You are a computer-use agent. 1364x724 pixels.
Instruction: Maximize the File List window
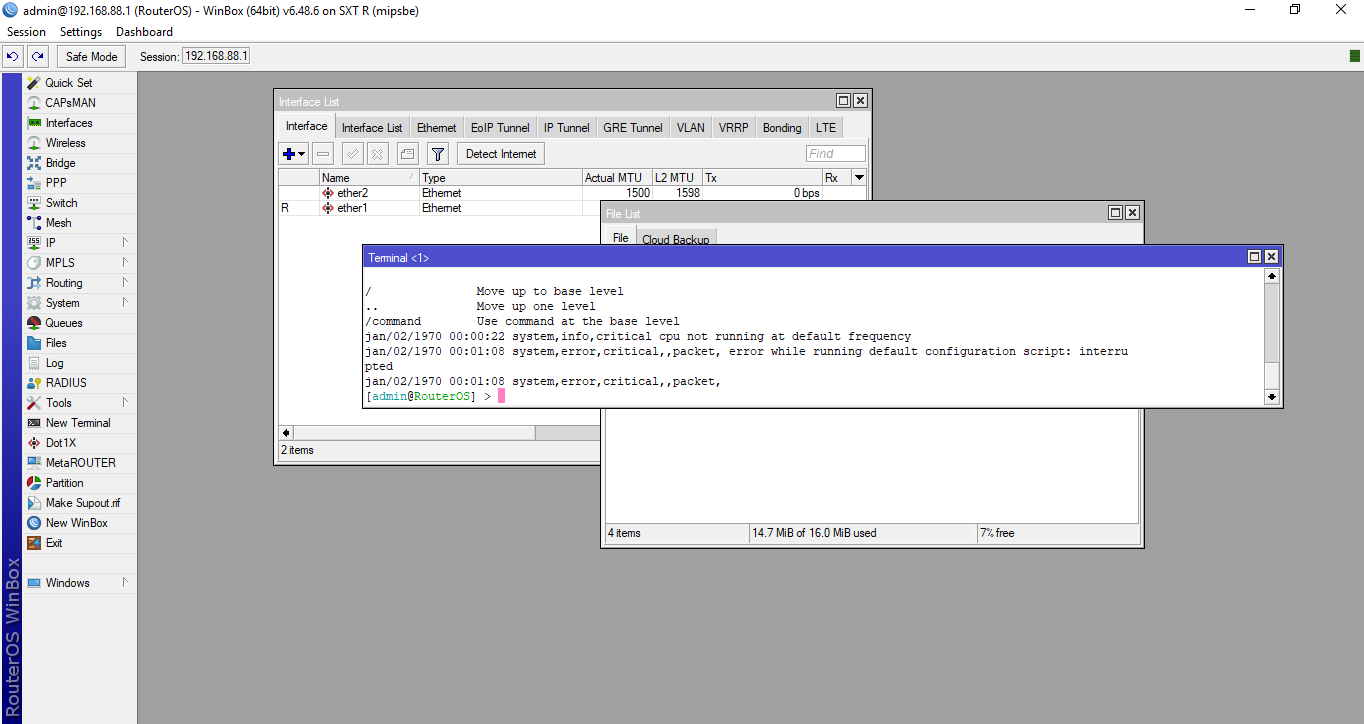pyautogui.click(x=1115, y=213)
